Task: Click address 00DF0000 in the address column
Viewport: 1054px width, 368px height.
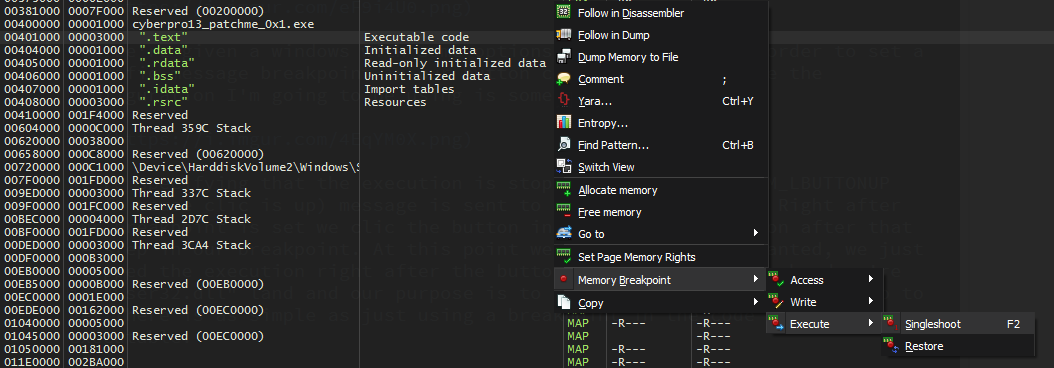Action: (32, 258)
